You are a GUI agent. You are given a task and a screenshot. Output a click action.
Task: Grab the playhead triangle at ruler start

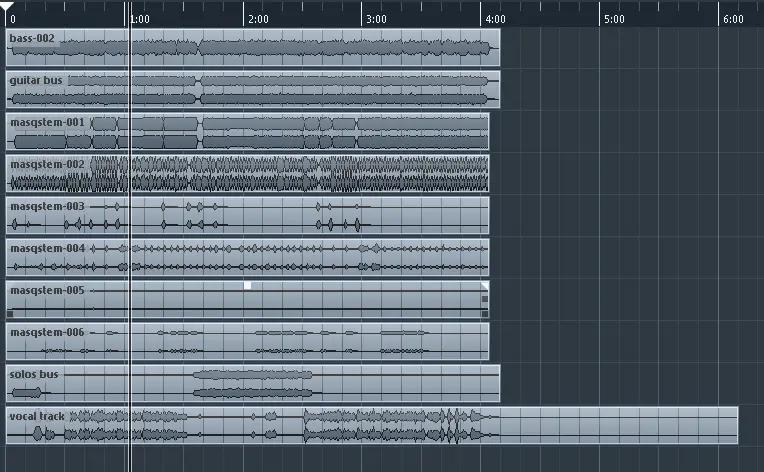point(6,6)
